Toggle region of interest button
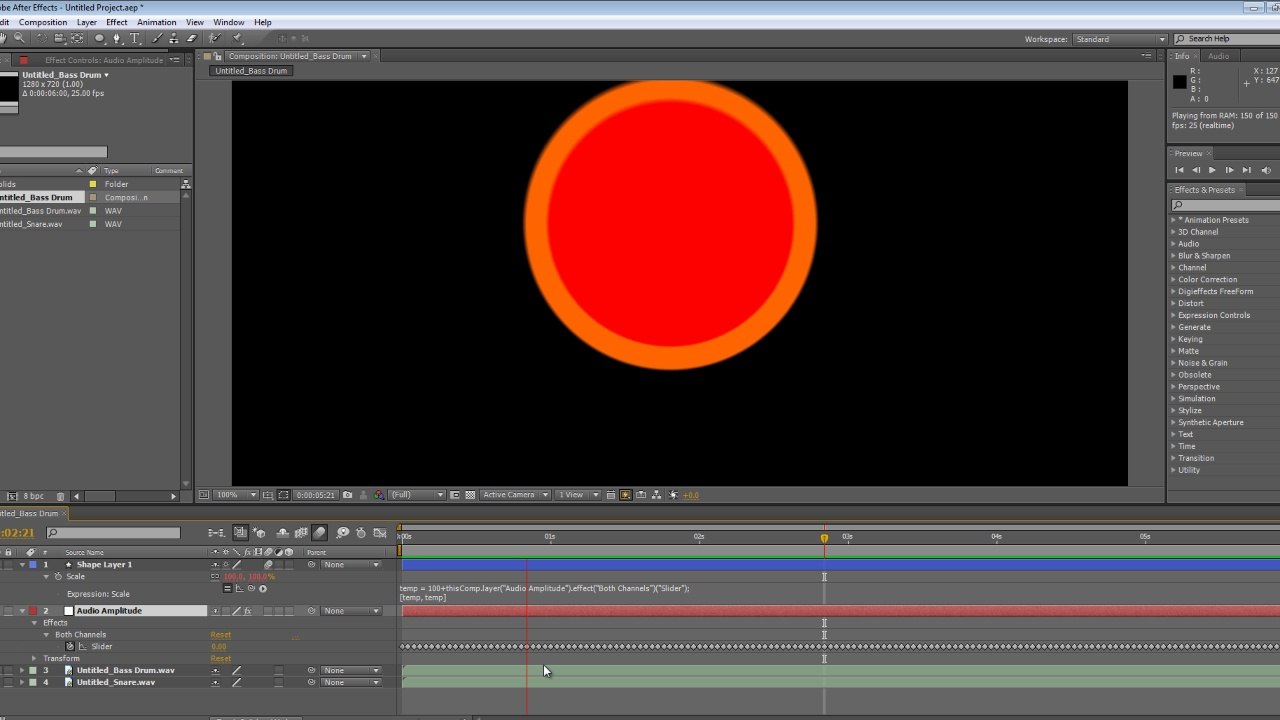1280x720 pixels. coord(455,494)
